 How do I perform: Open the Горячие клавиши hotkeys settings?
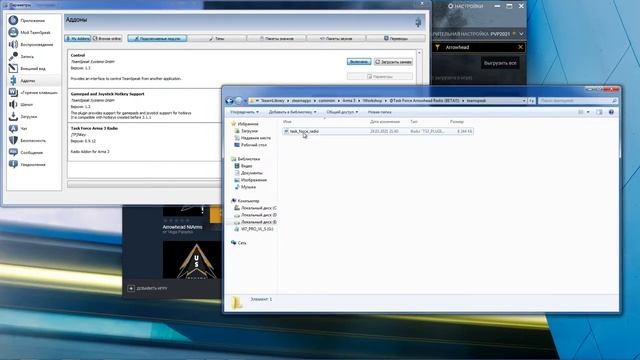coord(33,93)
